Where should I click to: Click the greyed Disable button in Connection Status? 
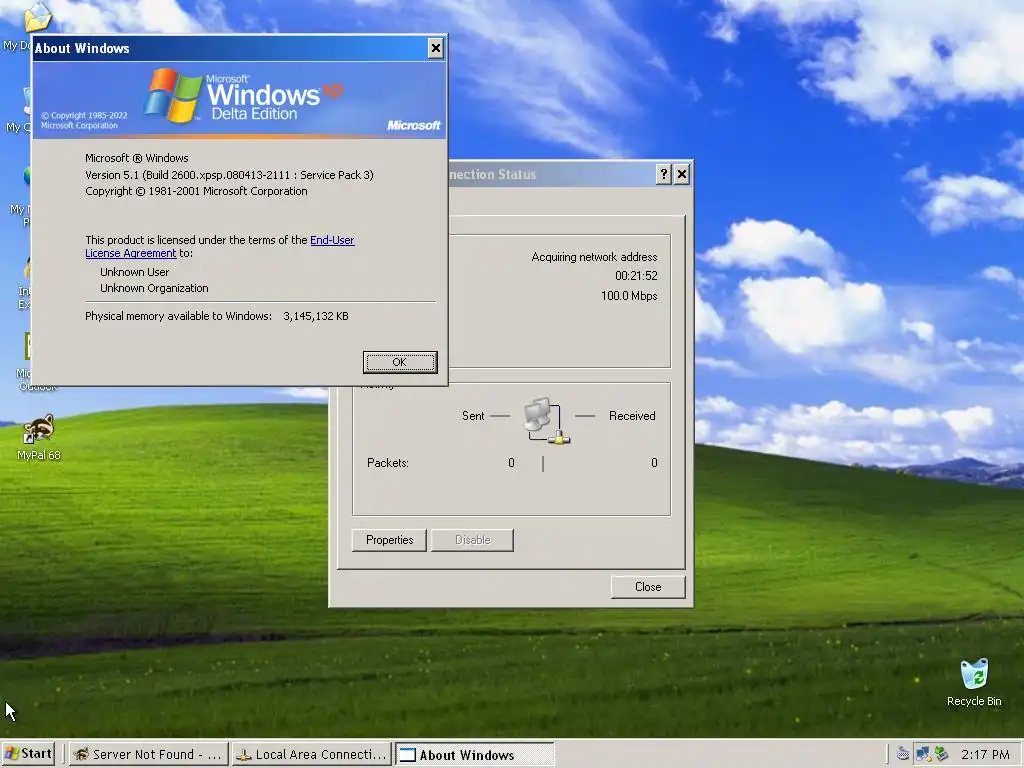(x=472, y=540)
